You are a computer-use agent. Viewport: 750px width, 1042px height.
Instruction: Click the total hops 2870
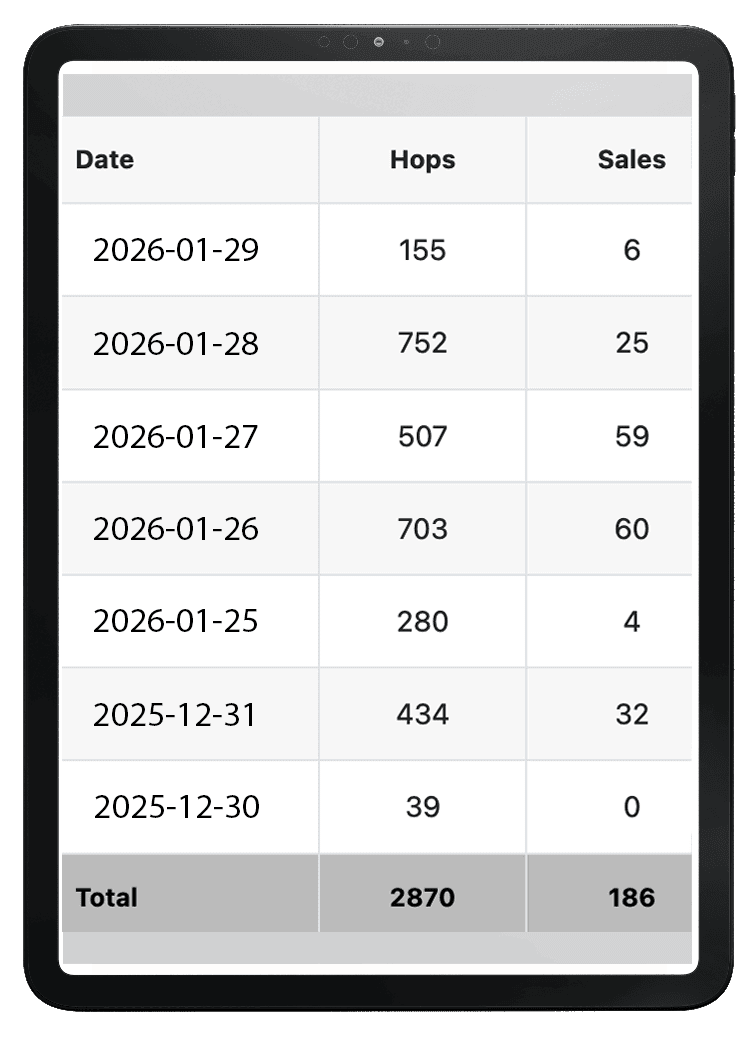coord(422,897)
